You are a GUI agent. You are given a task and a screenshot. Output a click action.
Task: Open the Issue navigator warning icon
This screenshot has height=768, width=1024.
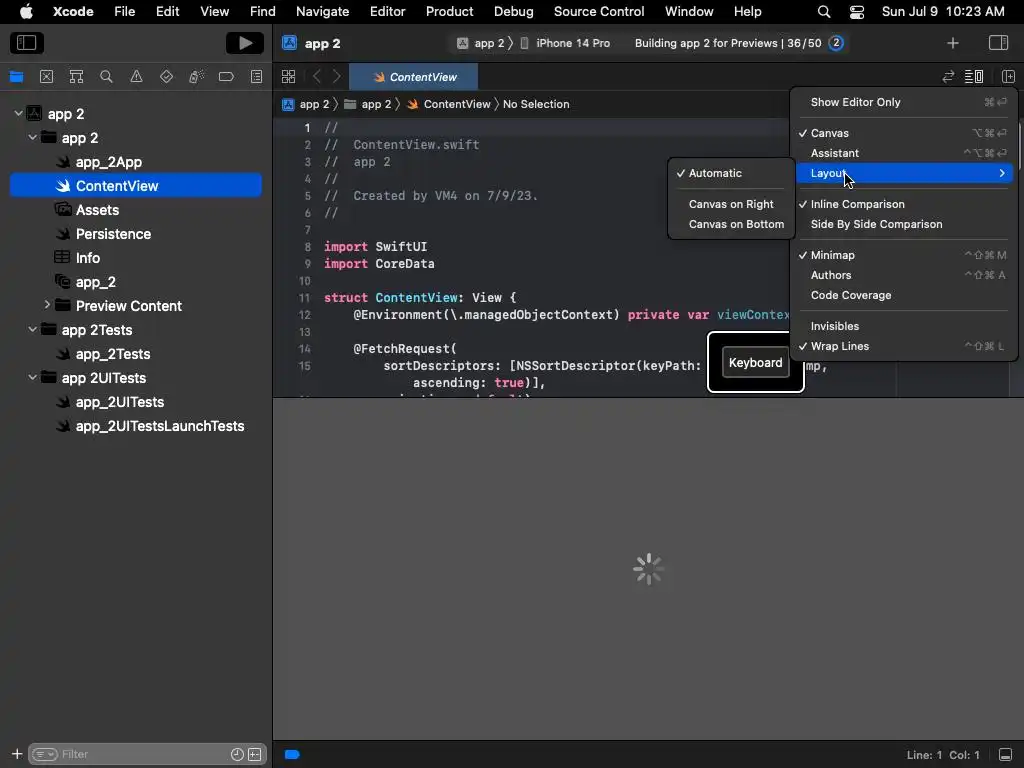[x=136, y=77]
